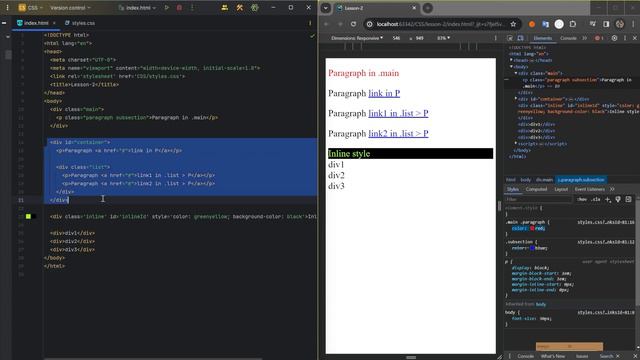Close the index.html editor tab

pos(54,23)
